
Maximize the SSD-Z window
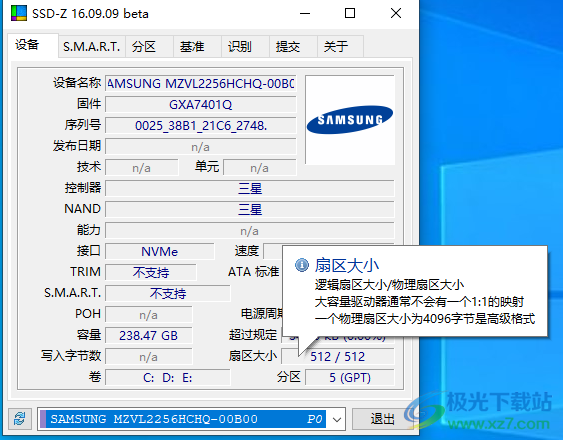[x=350, y=13]
